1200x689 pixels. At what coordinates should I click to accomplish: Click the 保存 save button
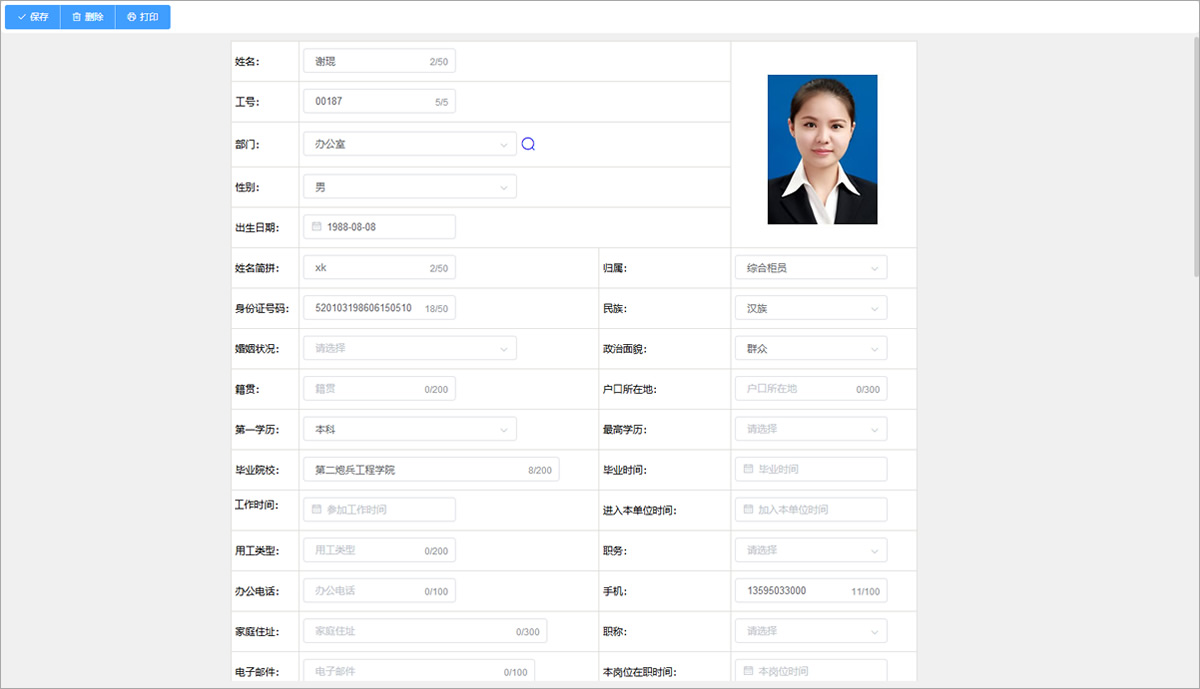point(33,17)
